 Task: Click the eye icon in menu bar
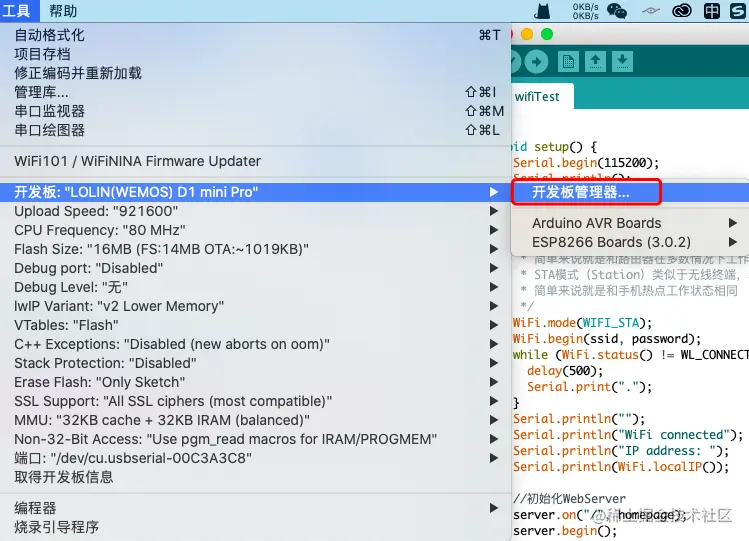tap(651, 11)
